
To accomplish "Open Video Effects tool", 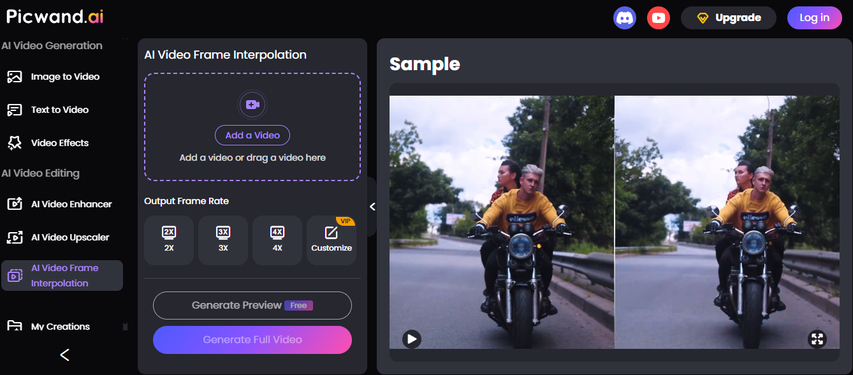I will [x=49, y=143].
